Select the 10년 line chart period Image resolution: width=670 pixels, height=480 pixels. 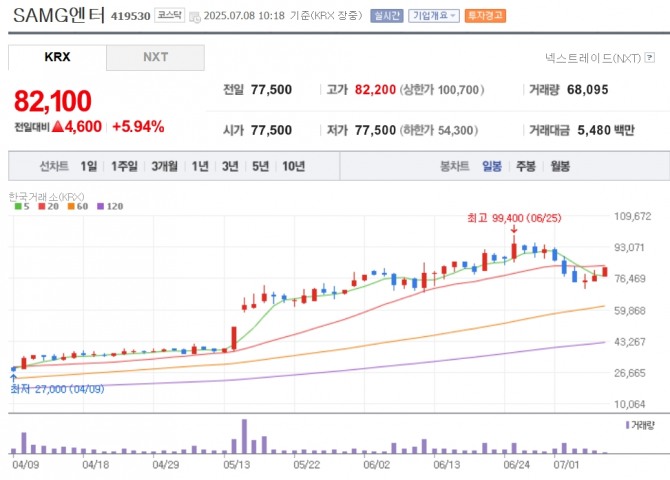[294, 166]
